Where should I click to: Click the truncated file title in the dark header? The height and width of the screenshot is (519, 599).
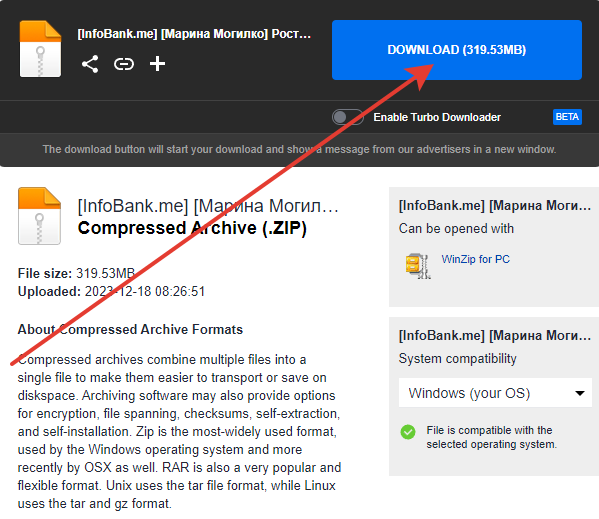coord(194,34)
